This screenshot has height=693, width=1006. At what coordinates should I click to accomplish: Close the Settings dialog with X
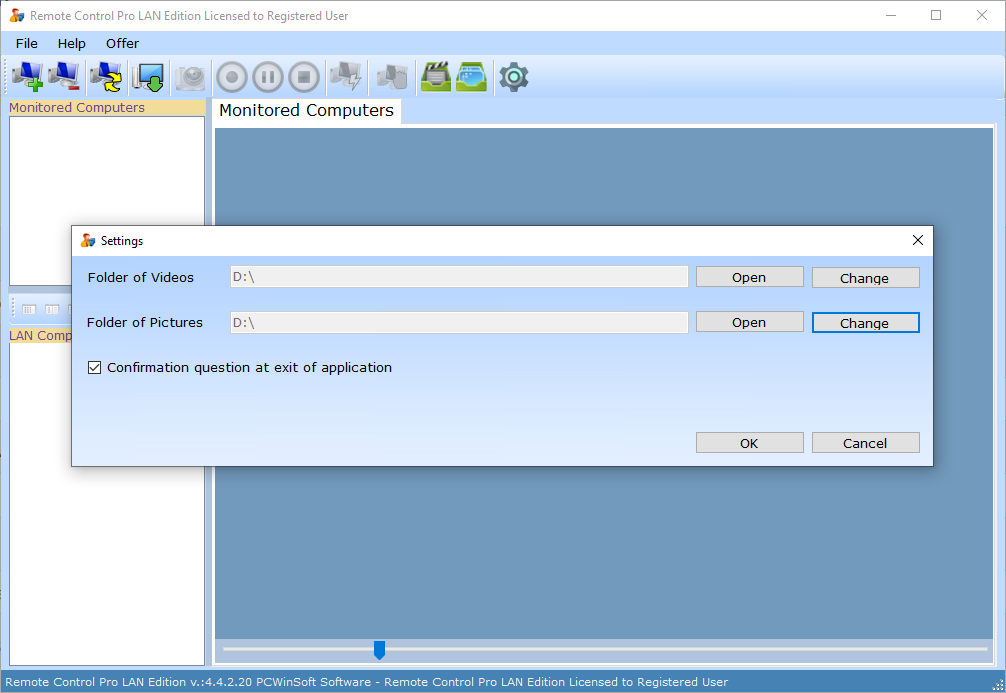(x=918, y=240)
